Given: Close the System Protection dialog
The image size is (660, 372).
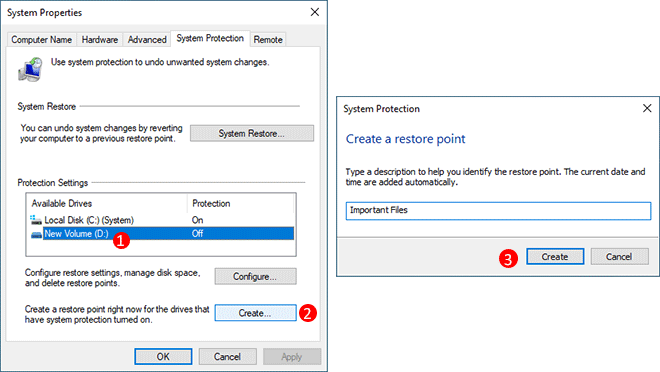Looking at the screenshot, I should point(647,108).
